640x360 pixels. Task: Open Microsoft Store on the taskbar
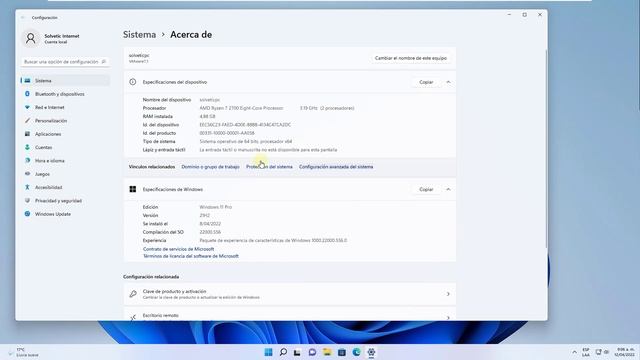(x=342, y=352)
